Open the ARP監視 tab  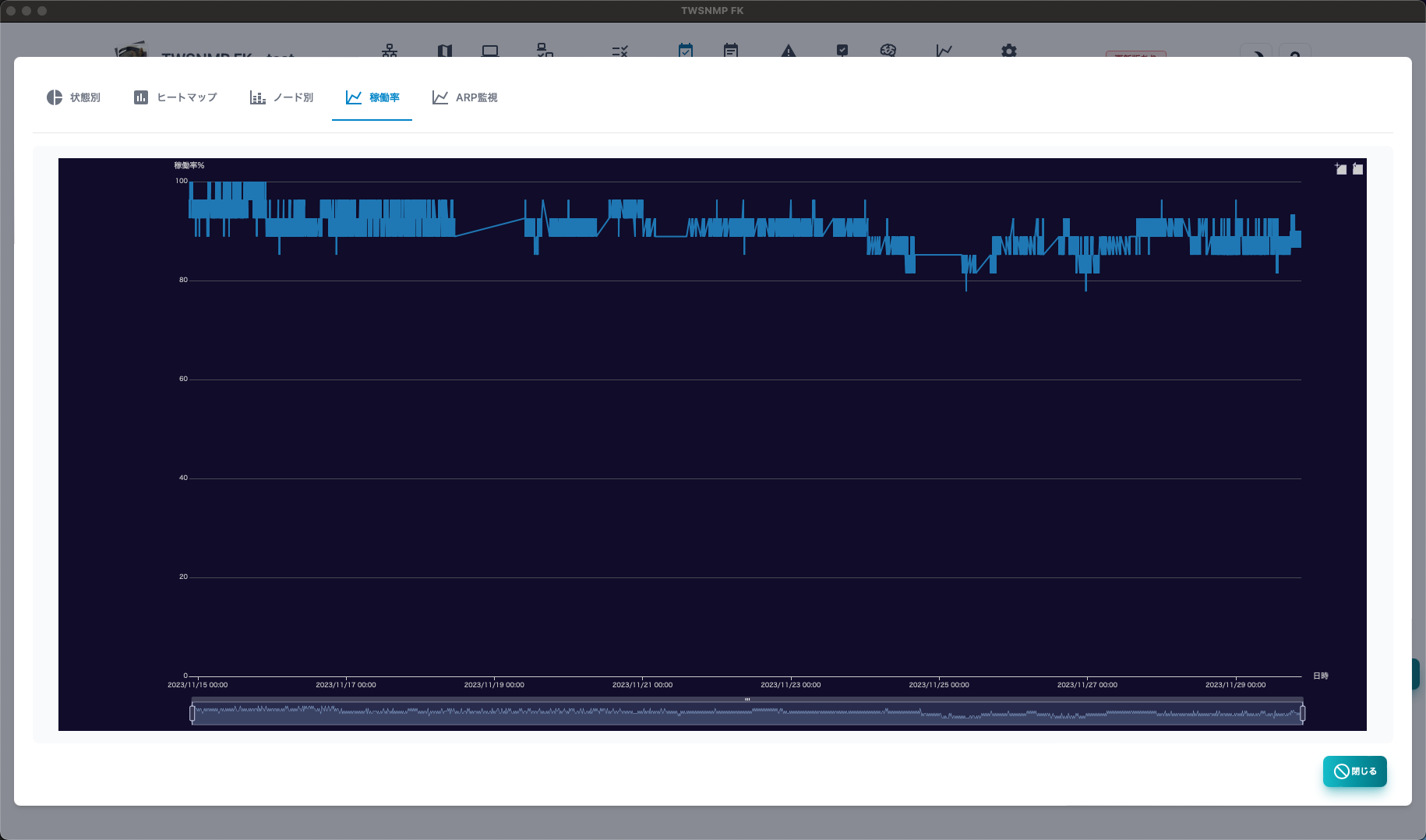click(464, 97)
